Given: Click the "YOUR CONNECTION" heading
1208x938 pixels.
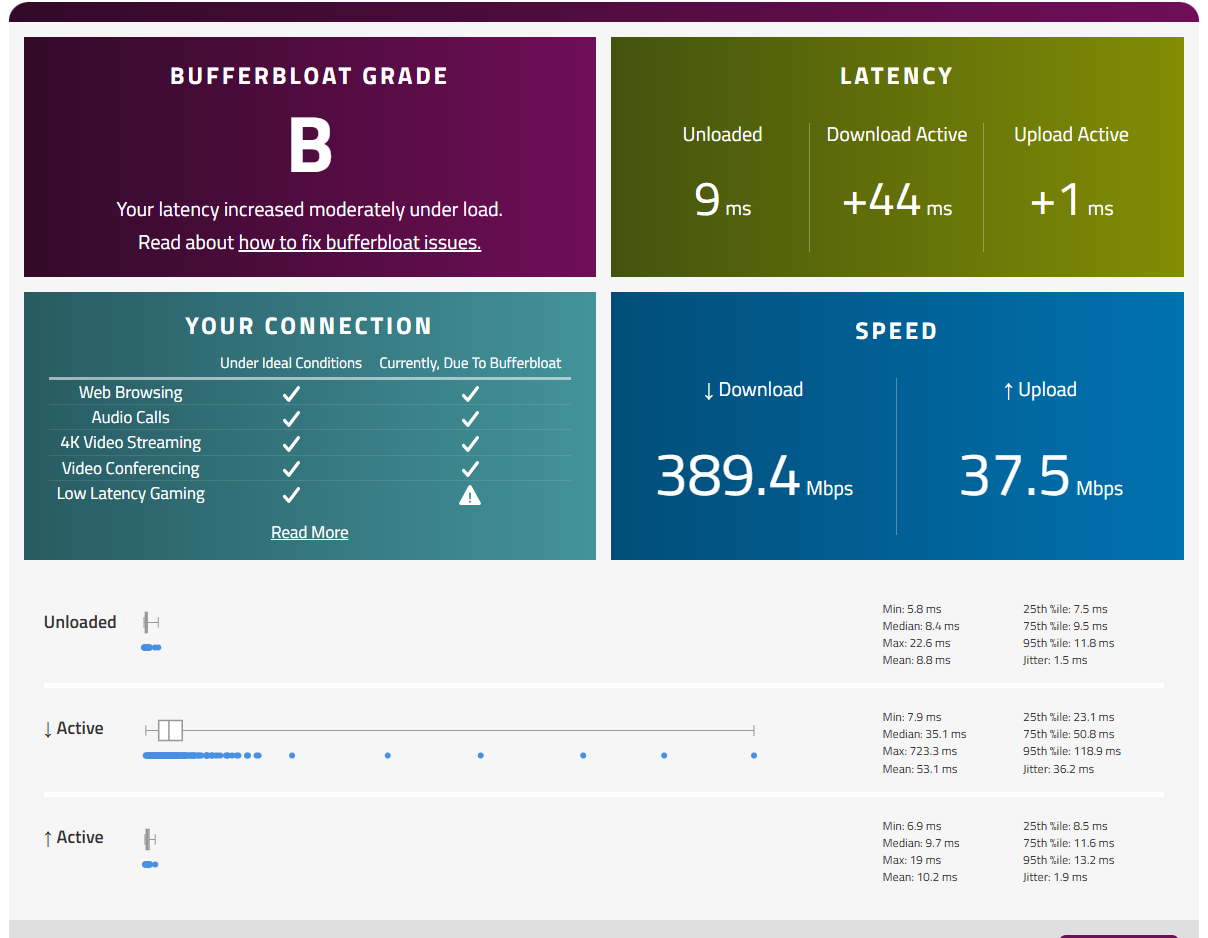Looking at the screenshot, I should (309, 326).
